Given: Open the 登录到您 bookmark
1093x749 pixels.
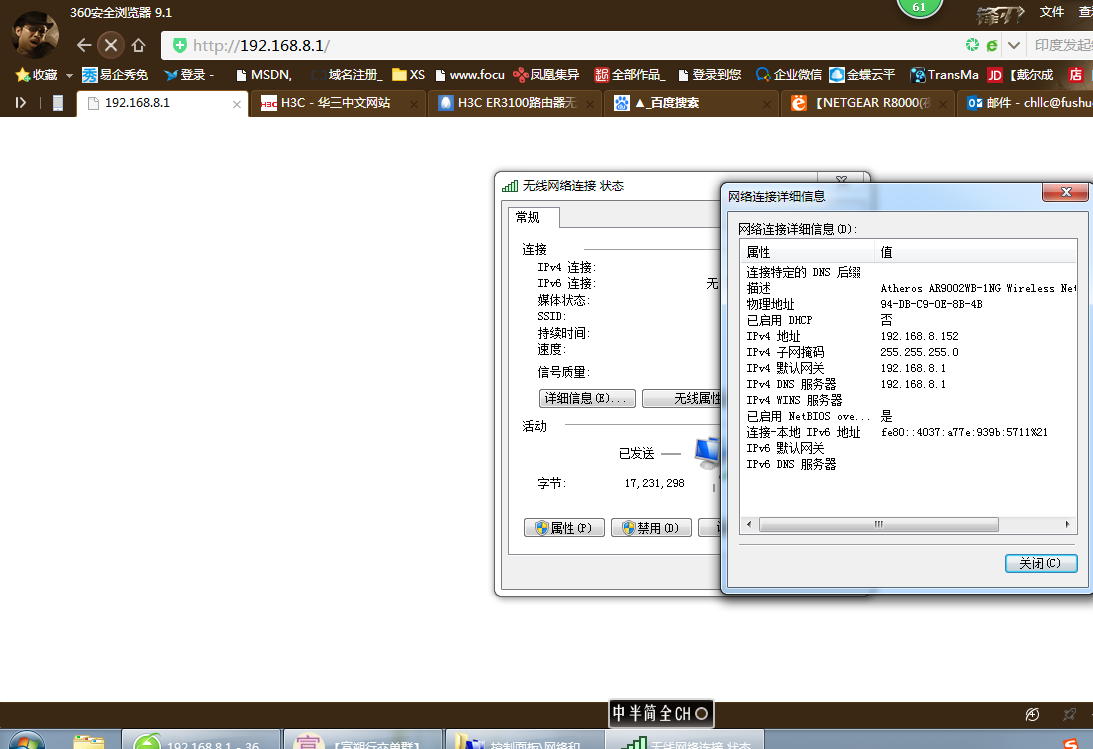Looking at the screenshot, I should point(710,75).
